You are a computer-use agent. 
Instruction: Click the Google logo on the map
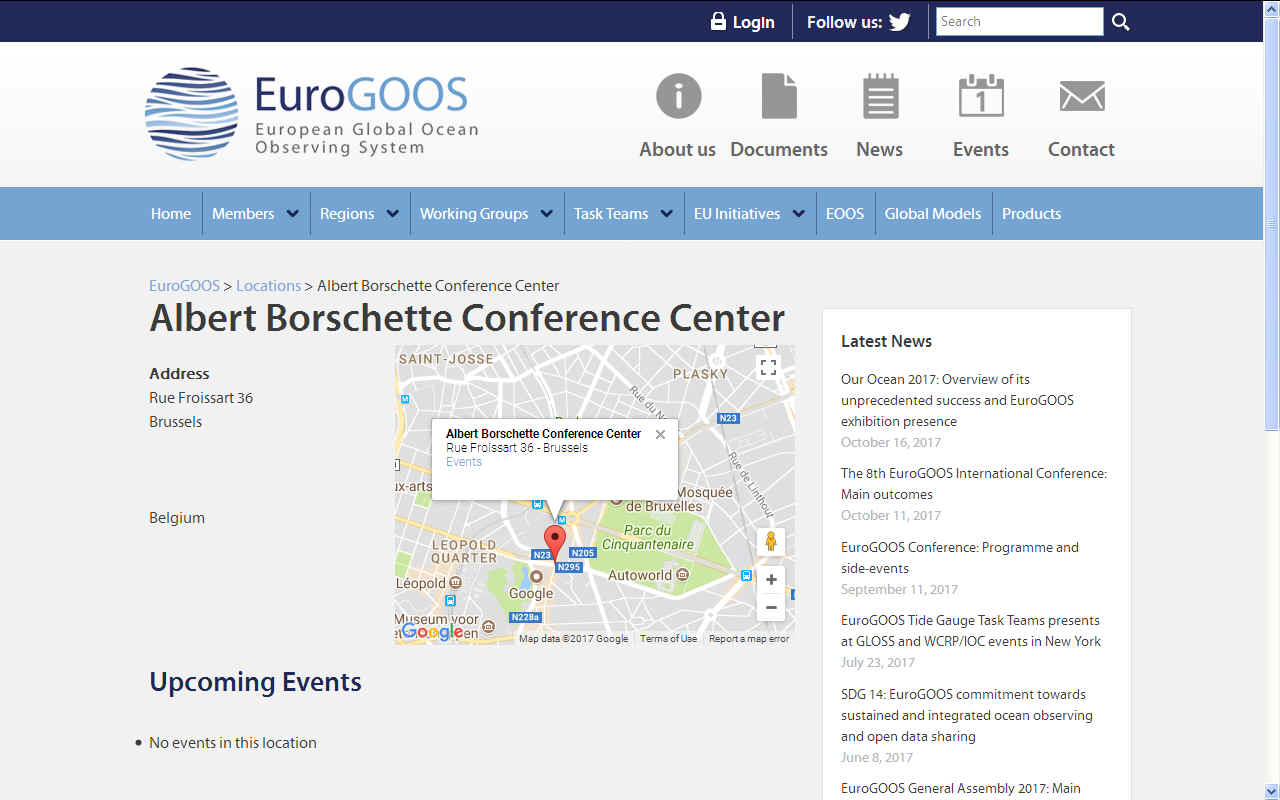coord(433,632)
